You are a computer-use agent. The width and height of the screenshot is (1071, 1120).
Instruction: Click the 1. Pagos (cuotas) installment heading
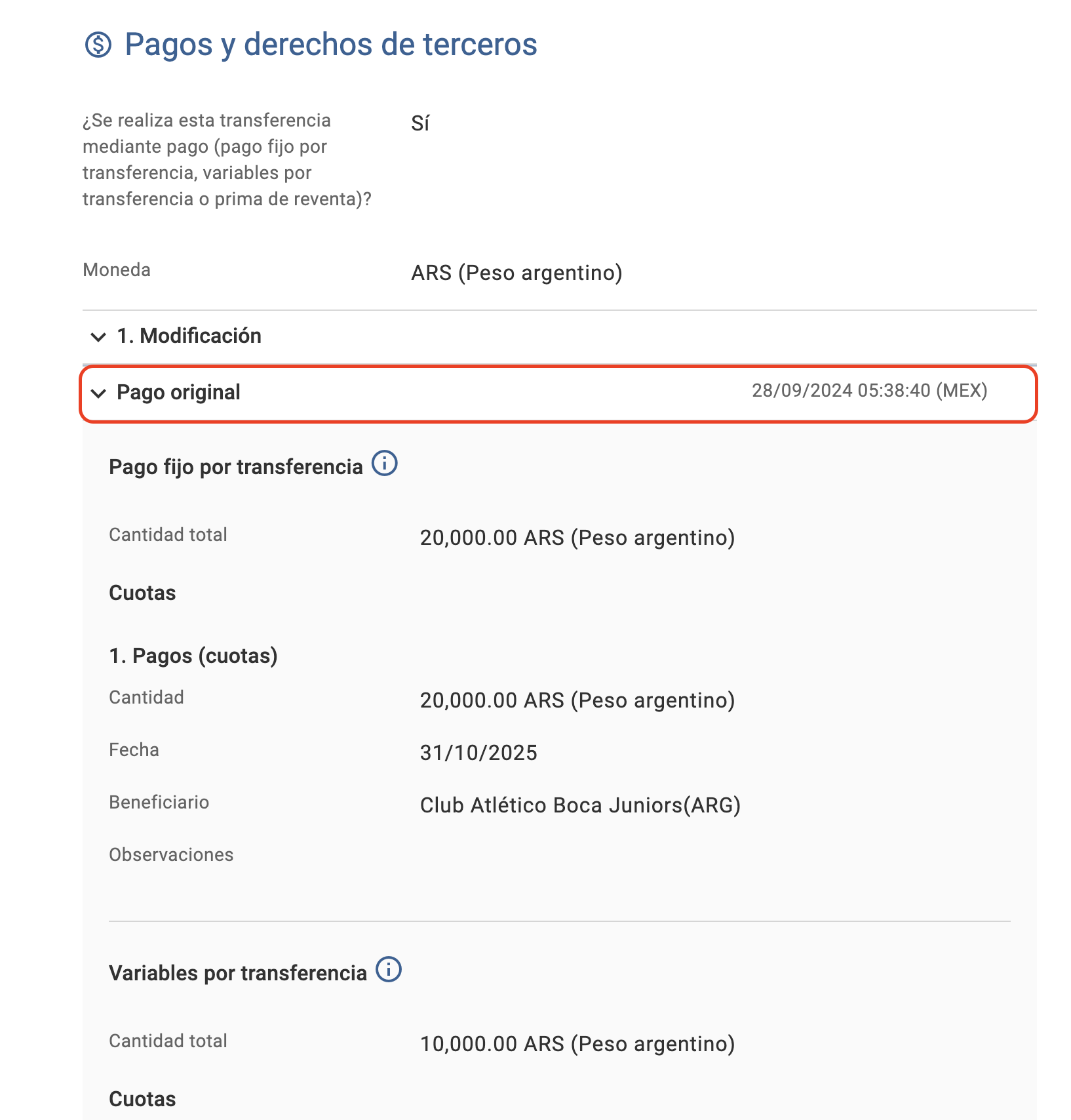193,656
